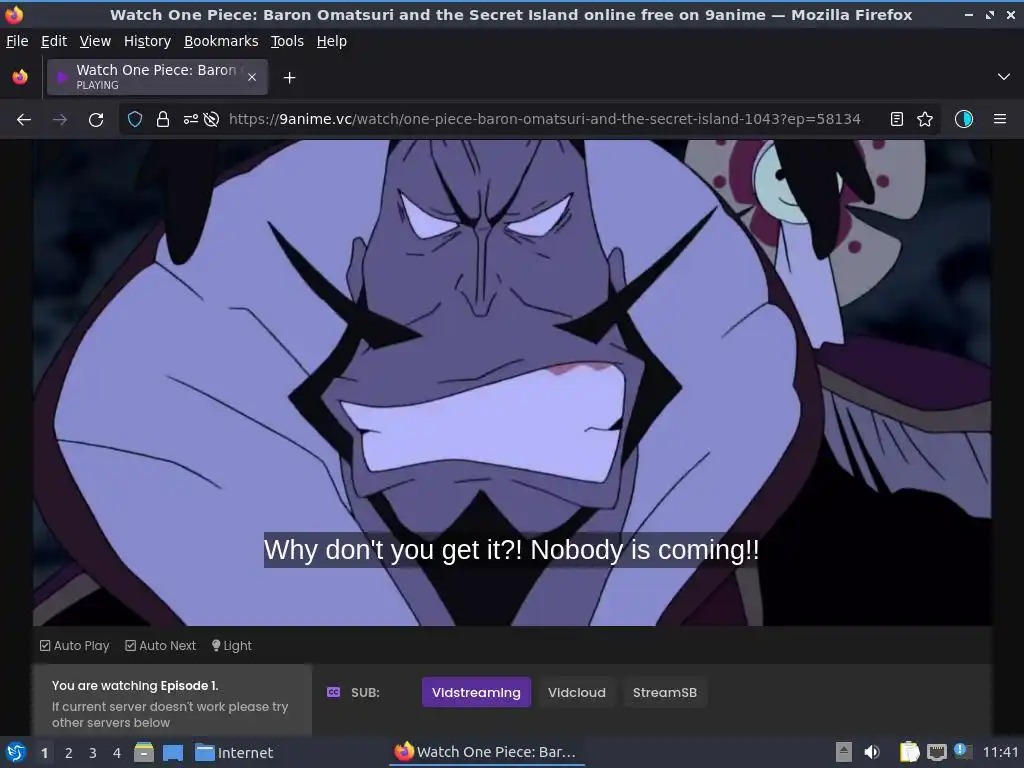Open the Help menu
The image size is (1024, 768).
[332, 41]
